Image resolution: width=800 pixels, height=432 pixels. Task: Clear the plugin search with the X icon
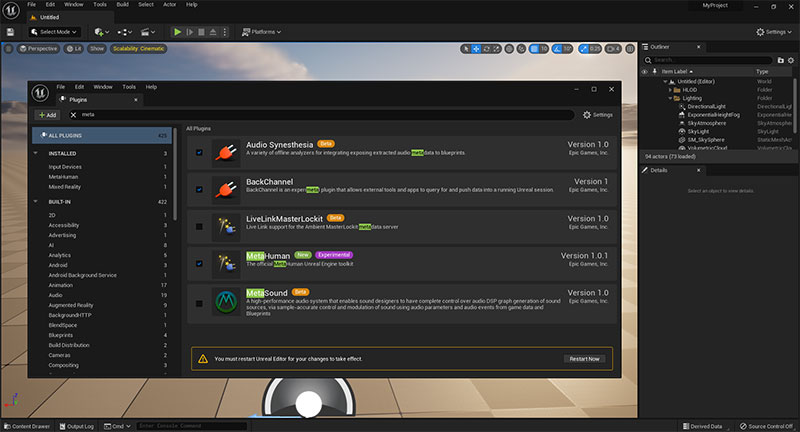click(x=73, y=115)
